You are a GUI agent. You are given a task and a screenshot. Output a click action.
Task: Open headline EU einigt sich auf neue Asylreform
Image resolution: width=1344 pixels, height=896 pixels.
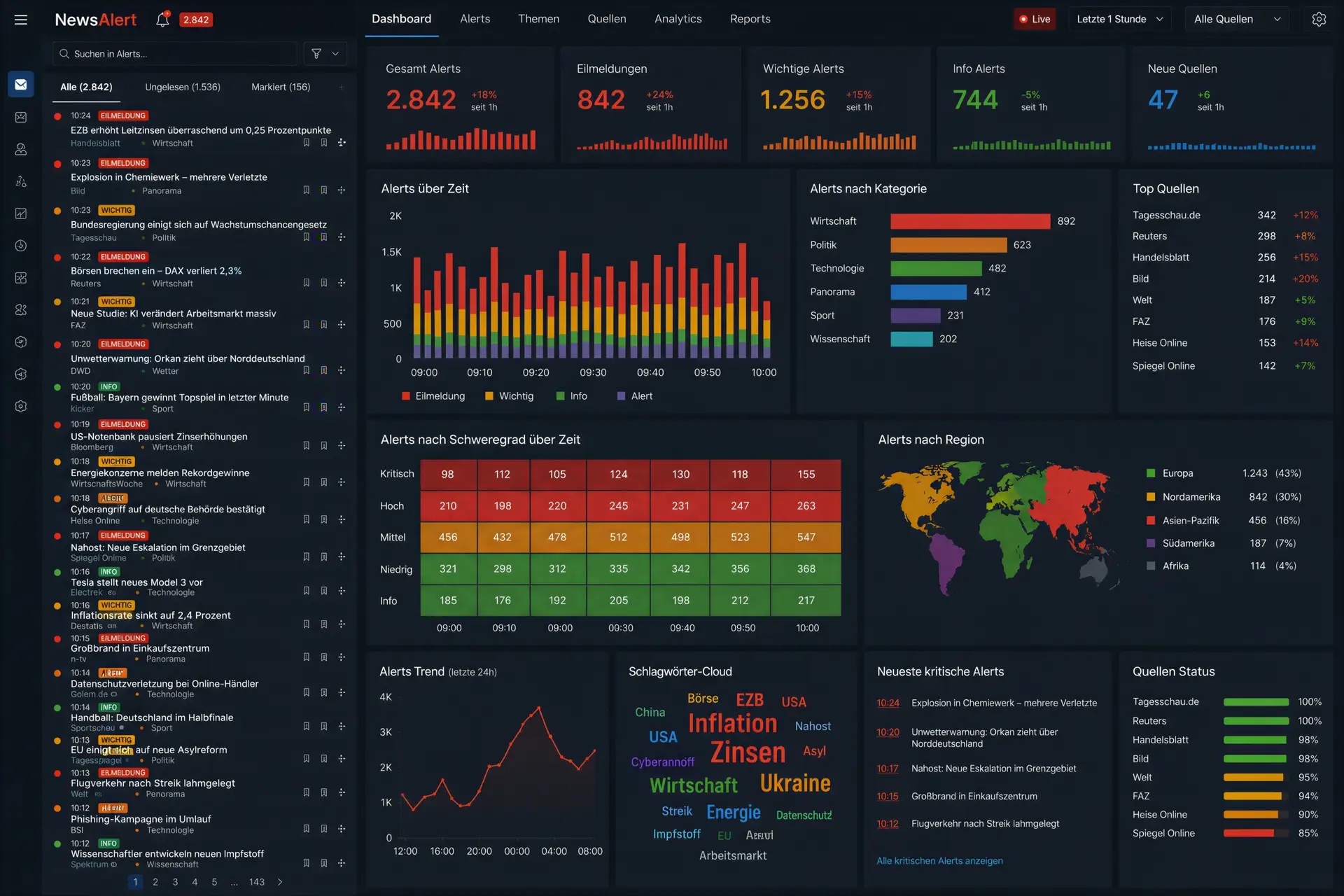pos(149,750)
